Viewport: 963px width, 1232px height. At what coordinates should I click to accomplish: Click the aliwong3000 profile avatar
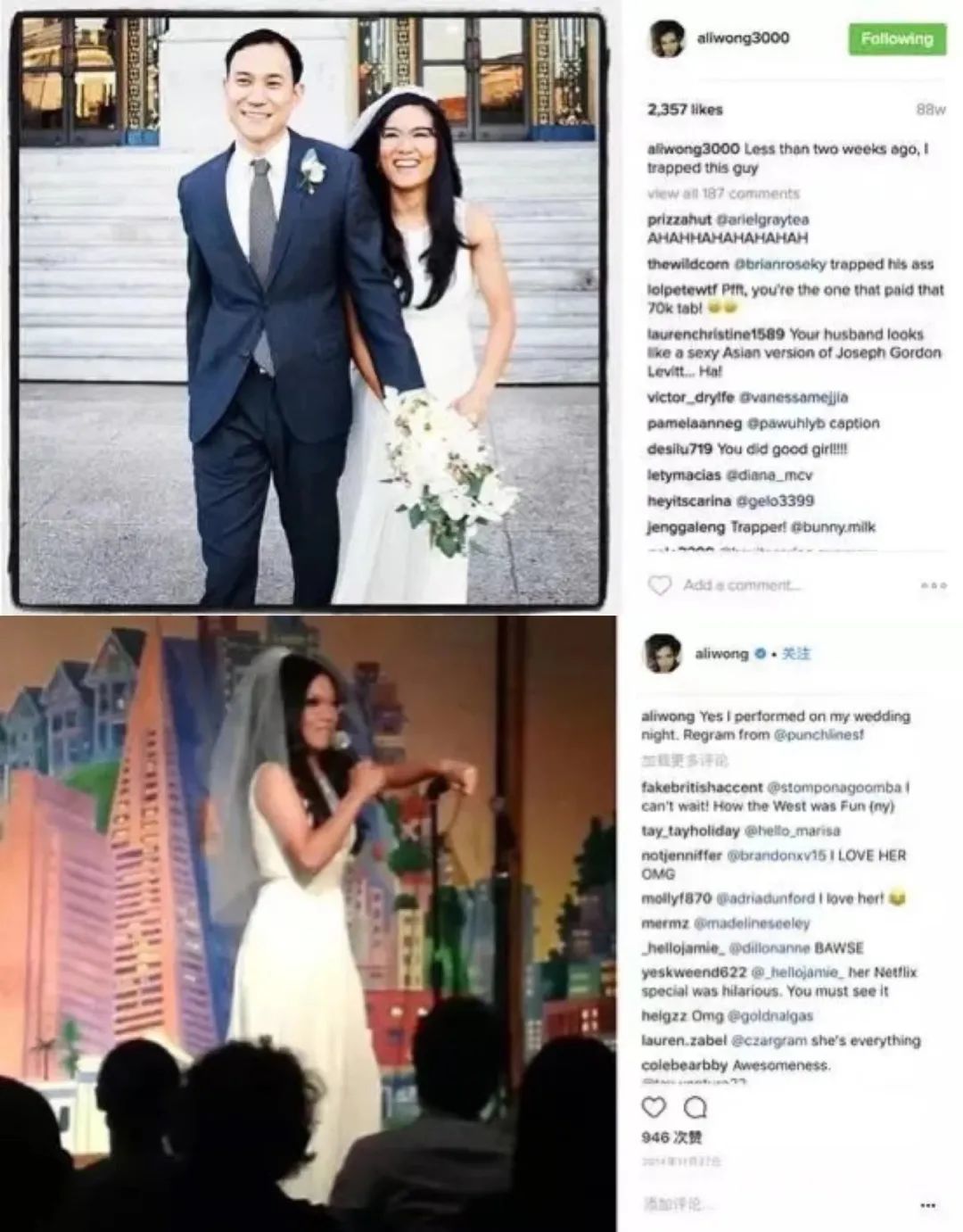coord(667,39)
